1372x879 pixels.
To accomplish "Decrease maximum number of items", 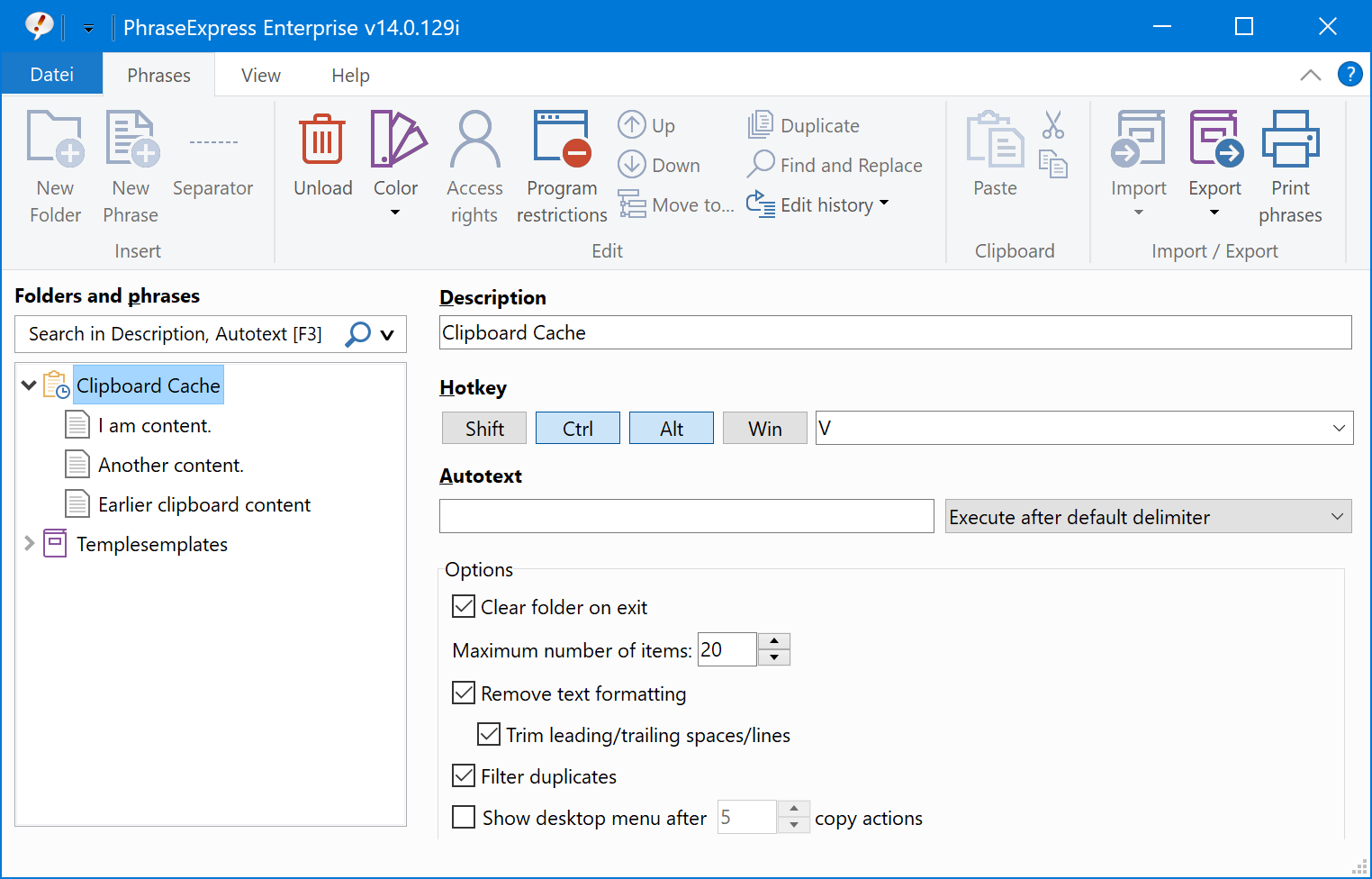I will coord(774,657).
